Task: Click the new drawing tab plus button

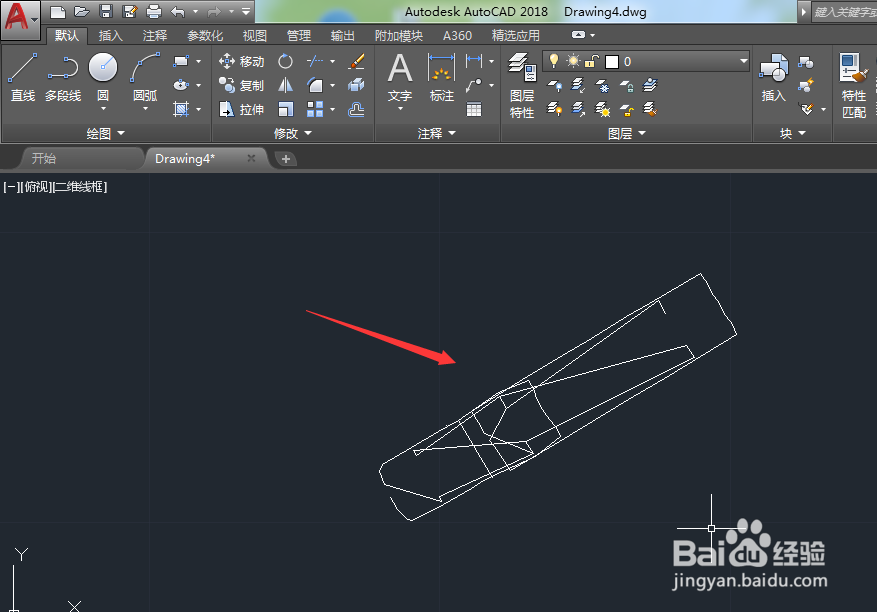Action: coord(286,159)
